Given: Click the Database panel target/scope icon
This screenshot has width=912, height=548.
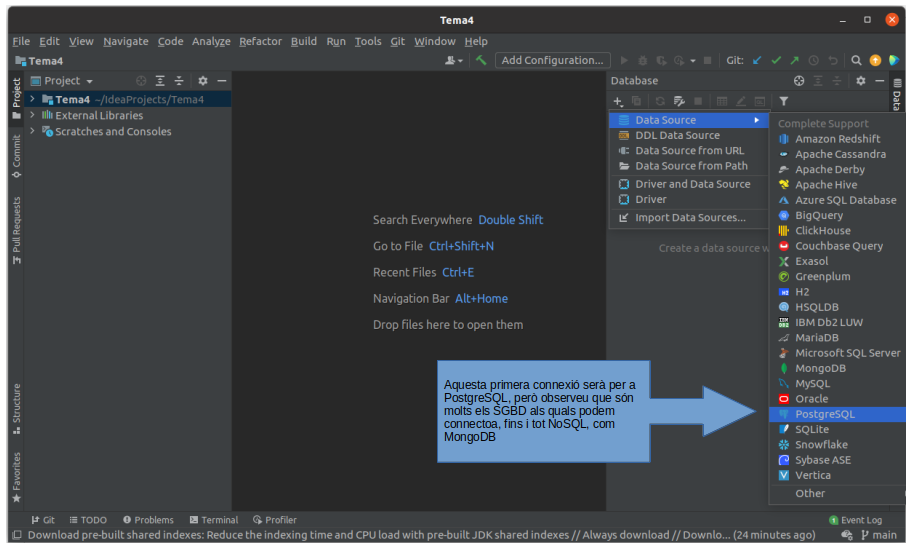Looking at the screenshot, I should (799, 81).
